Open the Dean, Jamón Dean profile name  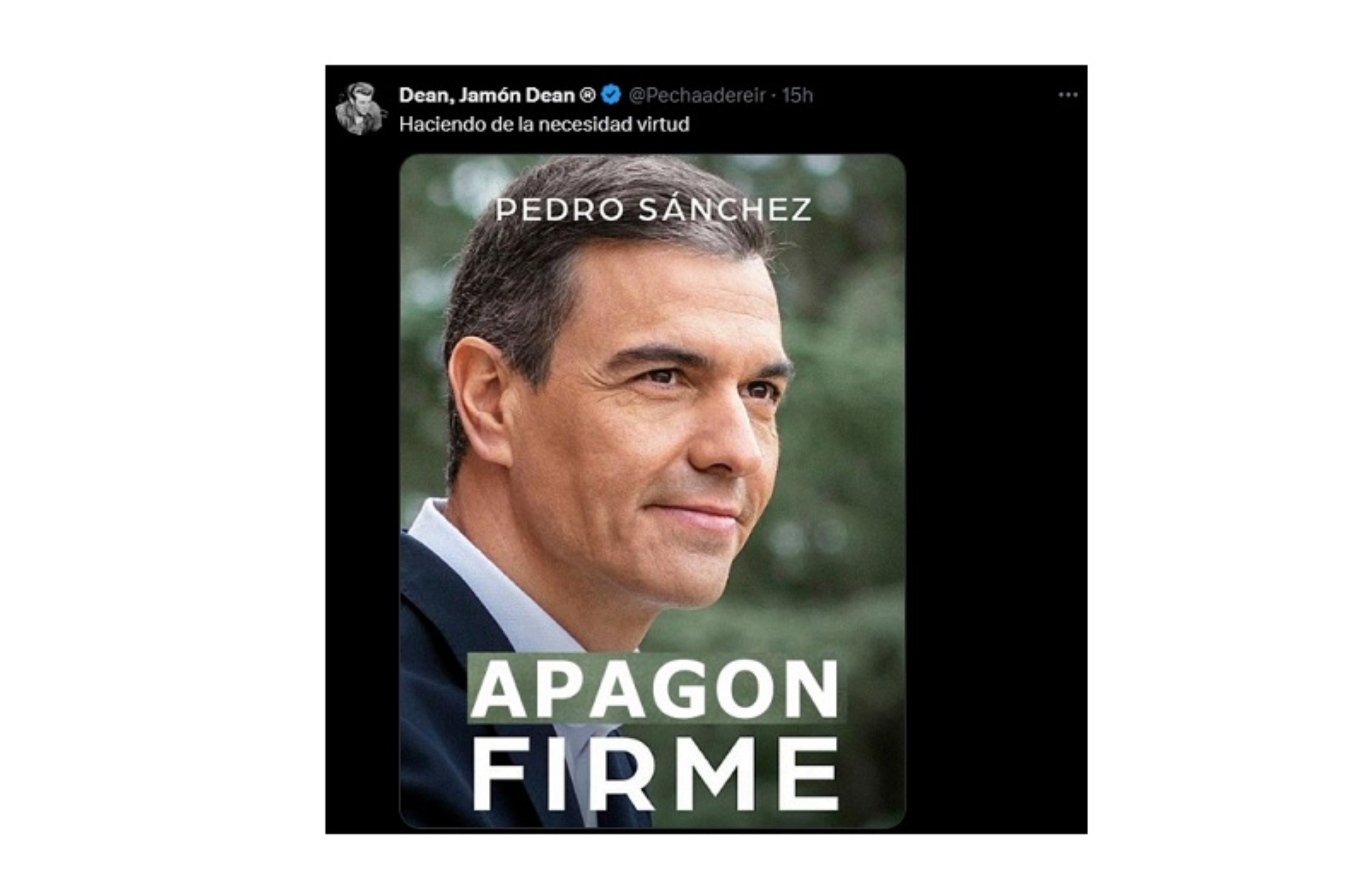(487, 95)
